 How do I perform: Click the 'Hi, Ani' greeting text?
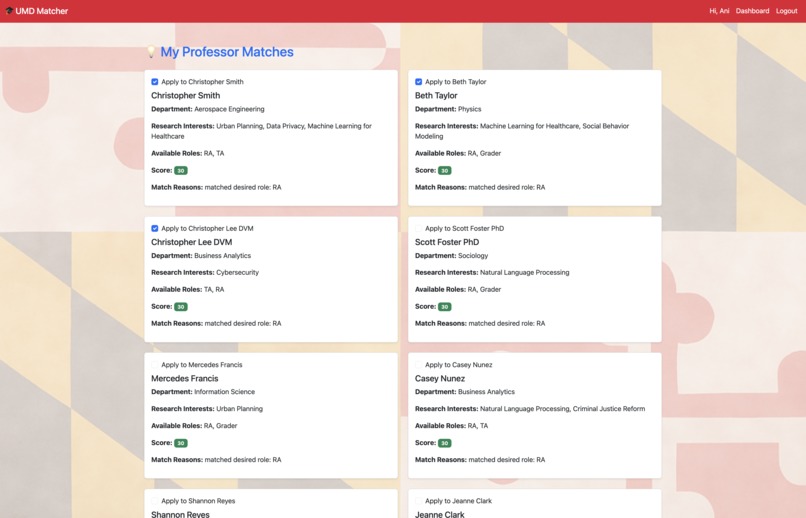point(719,11)
